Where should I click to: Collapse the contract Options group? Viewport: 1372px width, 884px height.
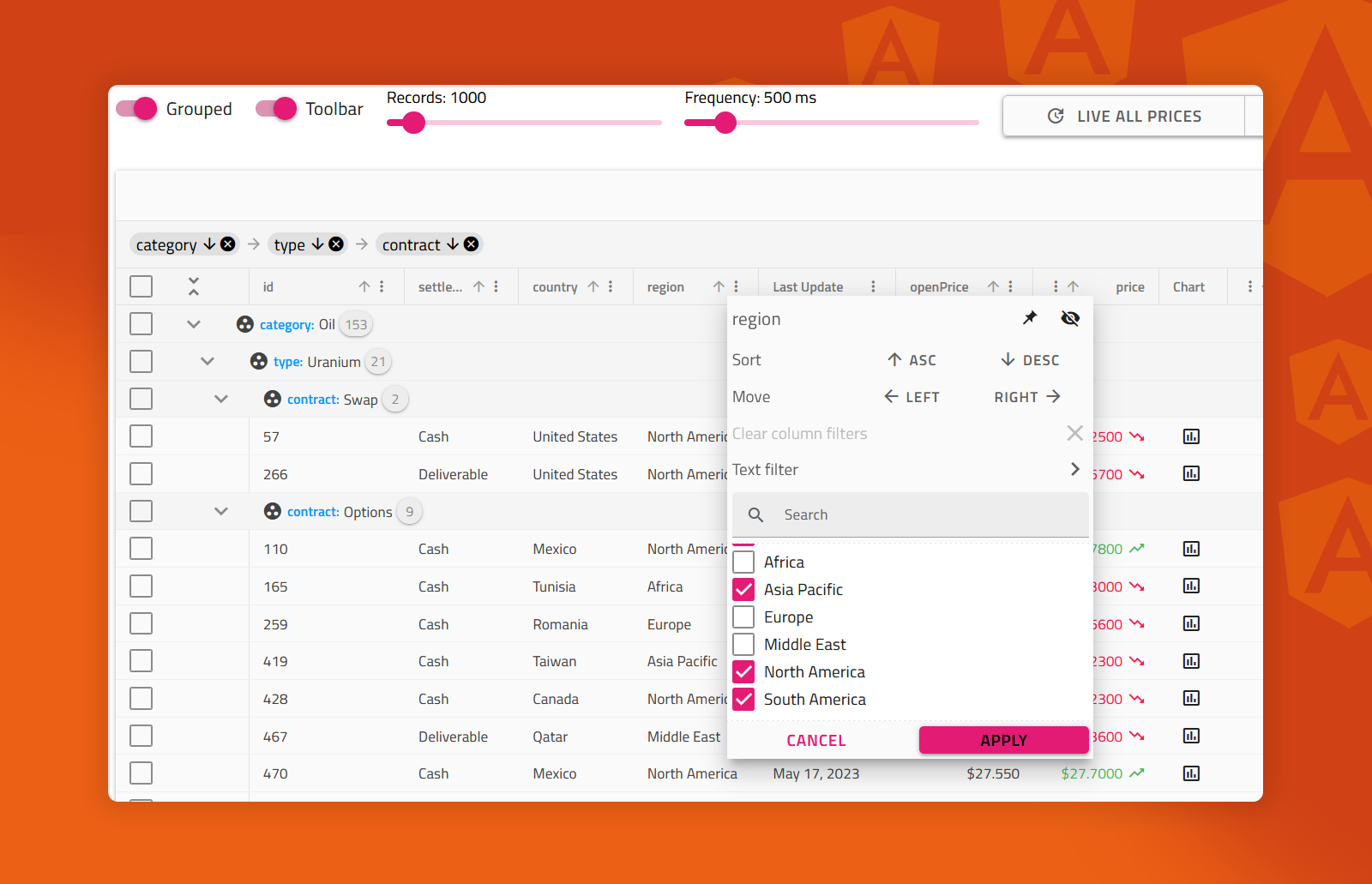(x=221, y=512)
